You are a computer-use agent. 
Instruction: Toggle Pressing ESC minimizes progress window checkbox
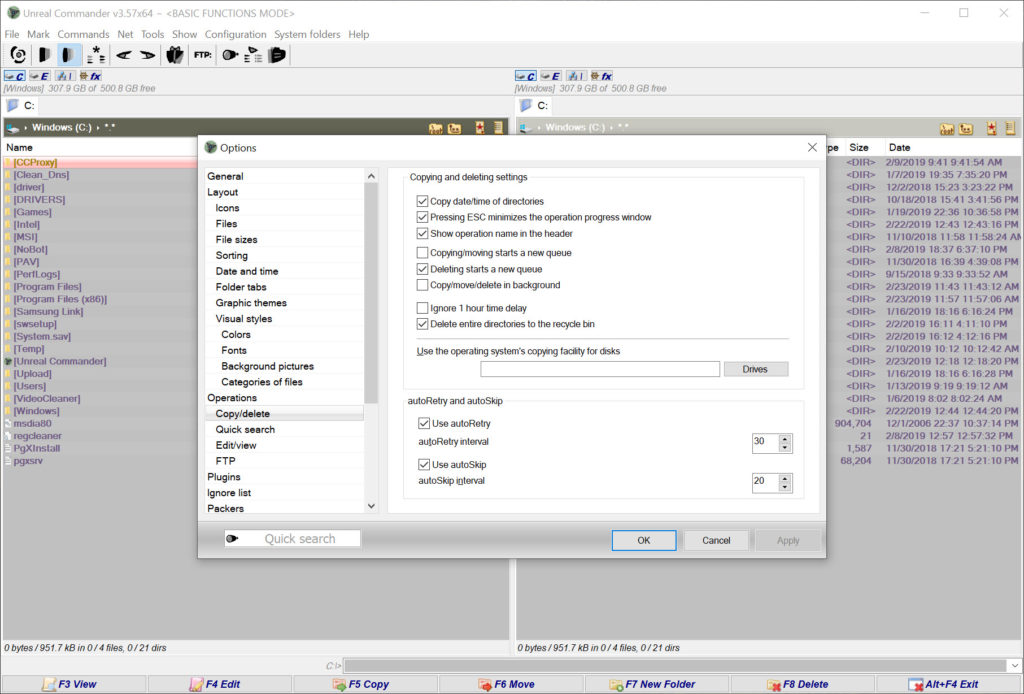pos(422,217)
